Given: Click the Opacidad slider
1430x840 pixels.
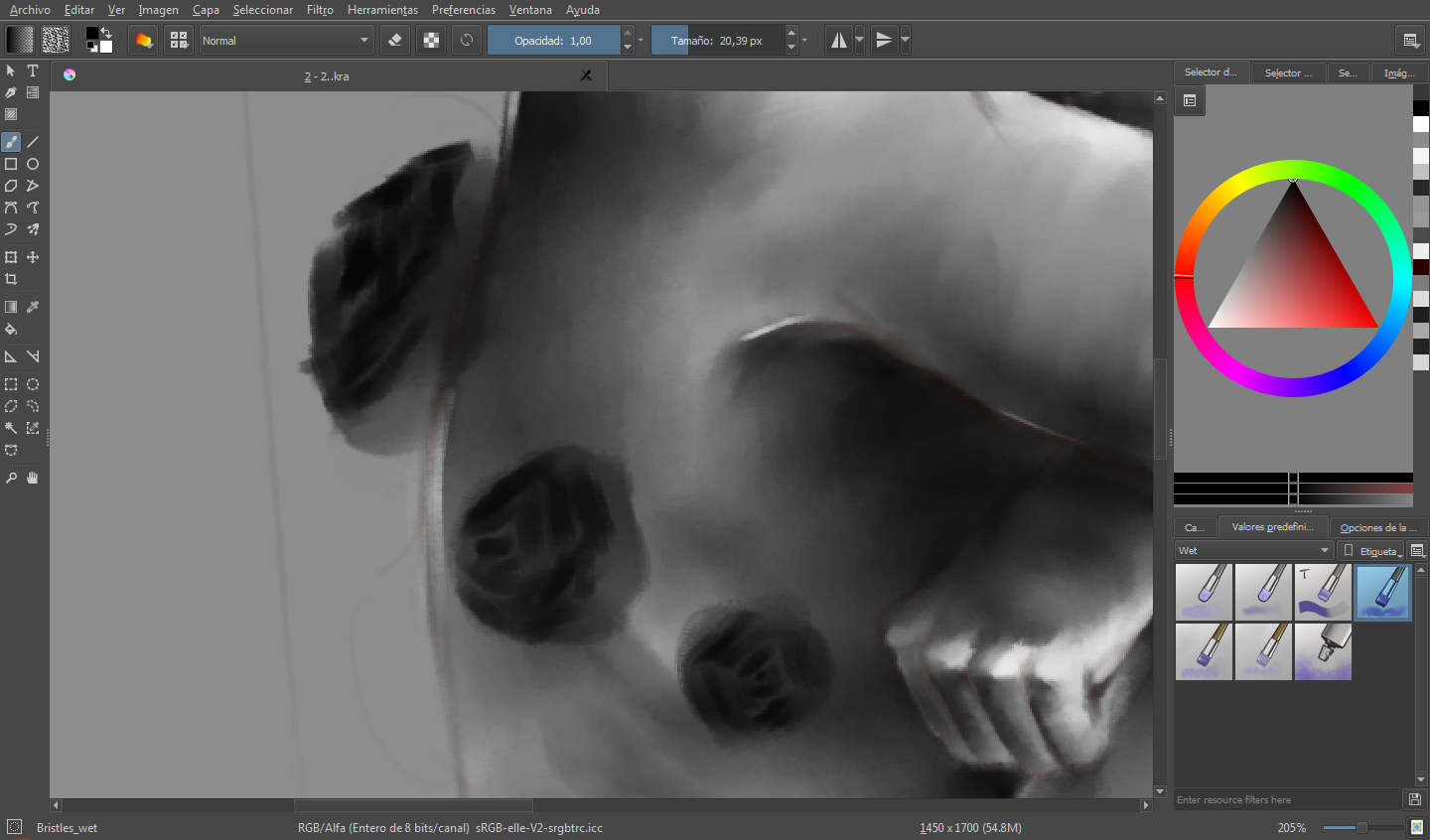Looking at the screenshot, I should [x=553, y=41].
